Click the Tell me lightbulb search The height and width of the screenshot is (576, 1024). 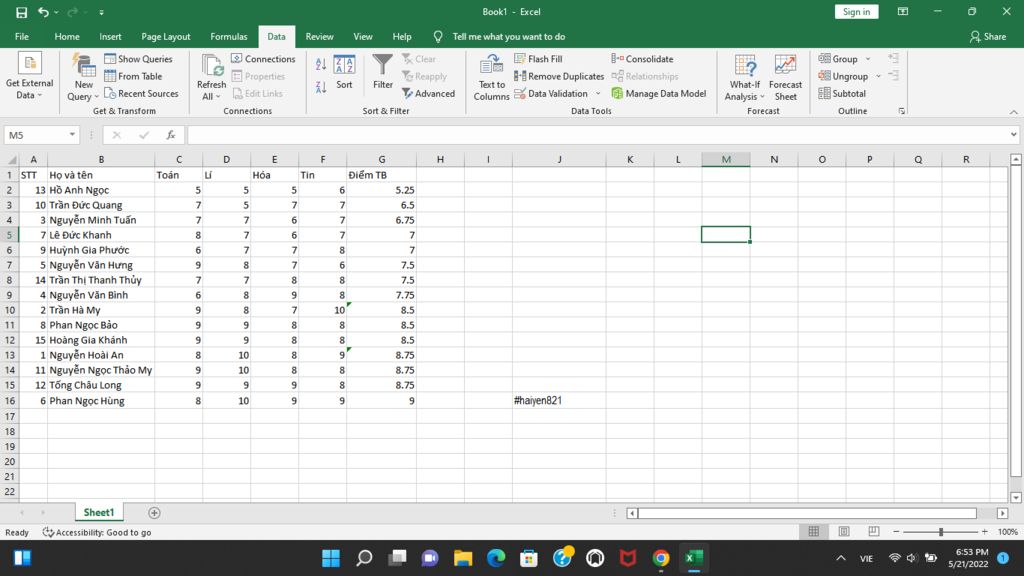[438, 37]
